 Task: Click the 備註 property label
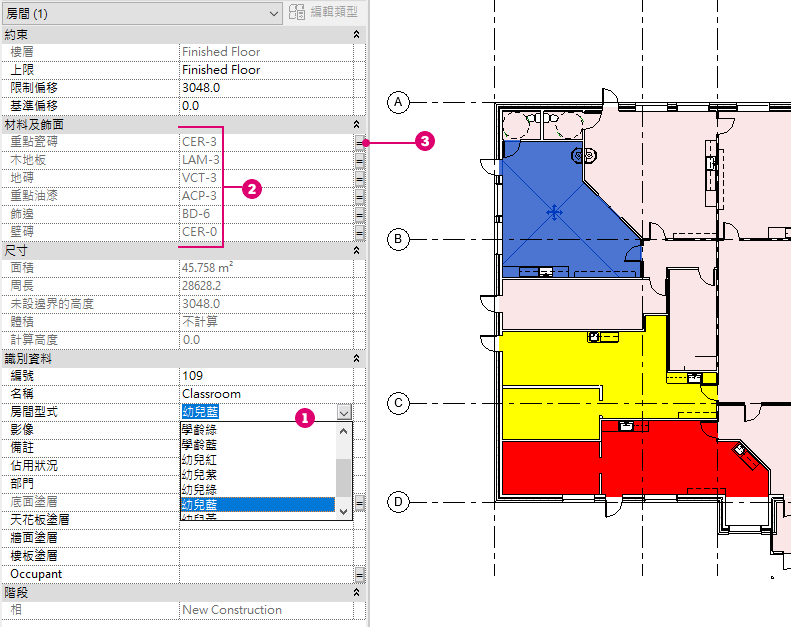(22, 448)
